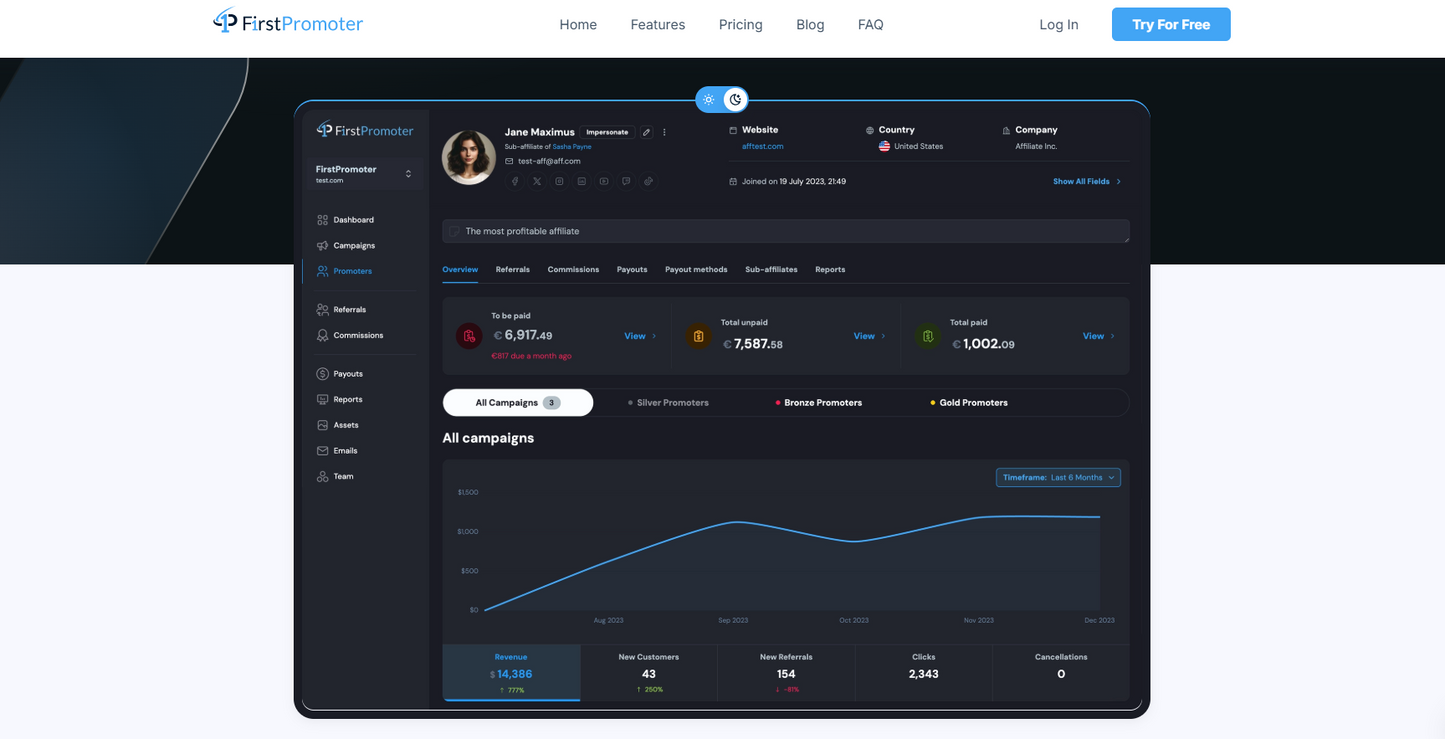Click Jane's TikTok social icon
Image resolution: width=1445 pixels, height=739 pixels.
[x=648, y=181]
